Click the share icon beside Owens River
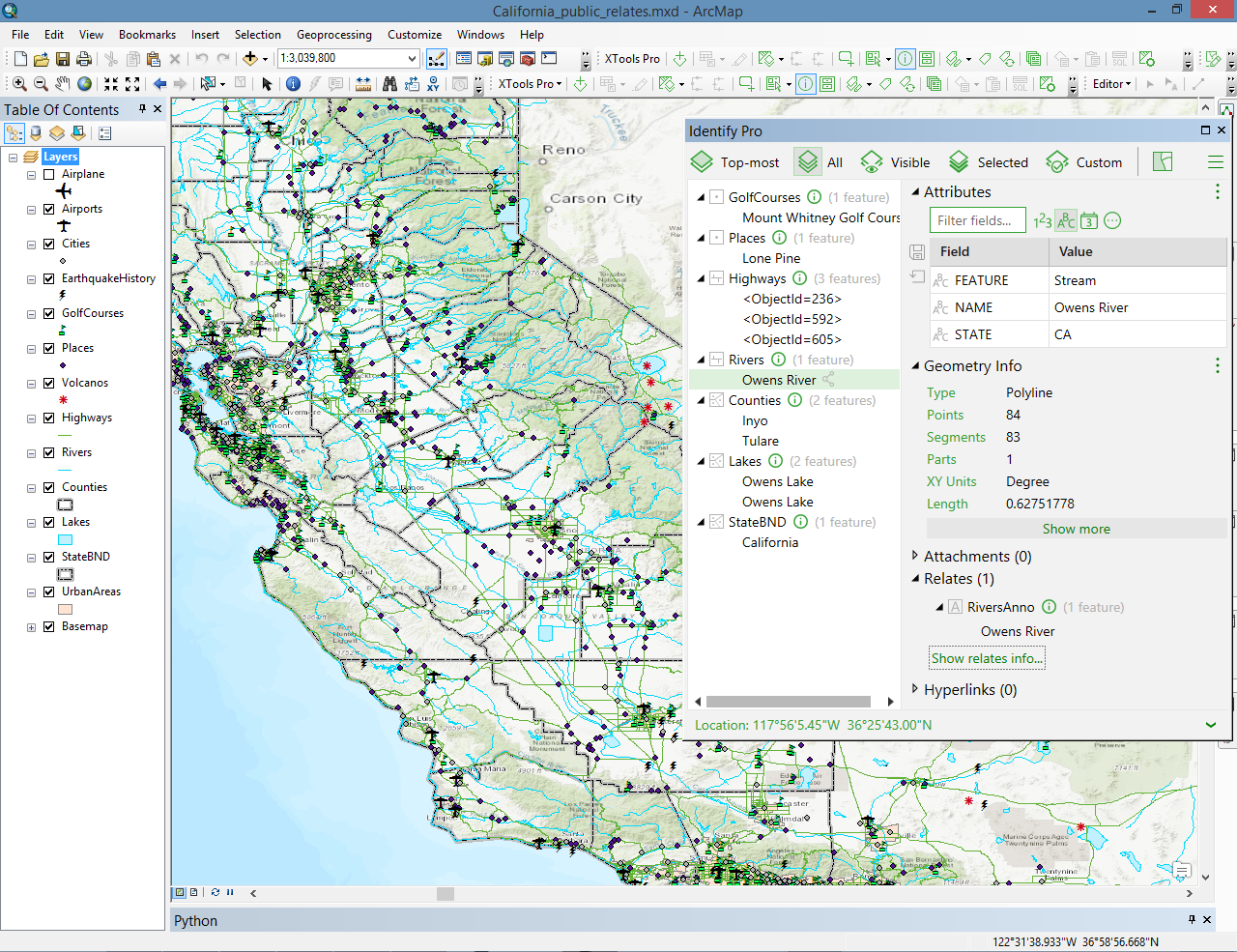1237x952 pixels. pos(828,380)
